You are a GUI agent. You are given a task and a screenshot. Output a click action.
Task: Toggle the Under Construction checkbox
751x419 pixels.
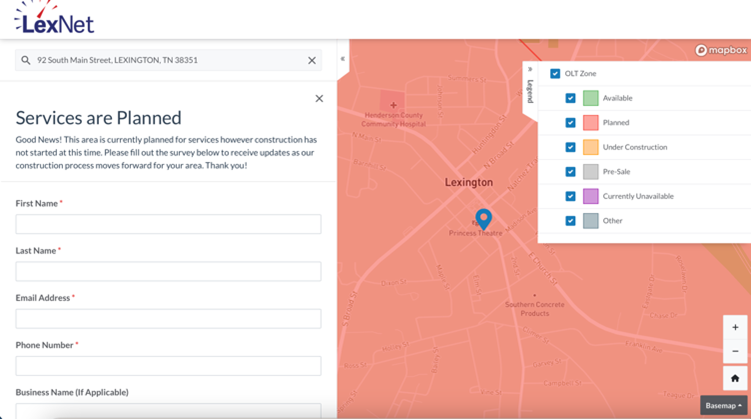tap(570, 147)
